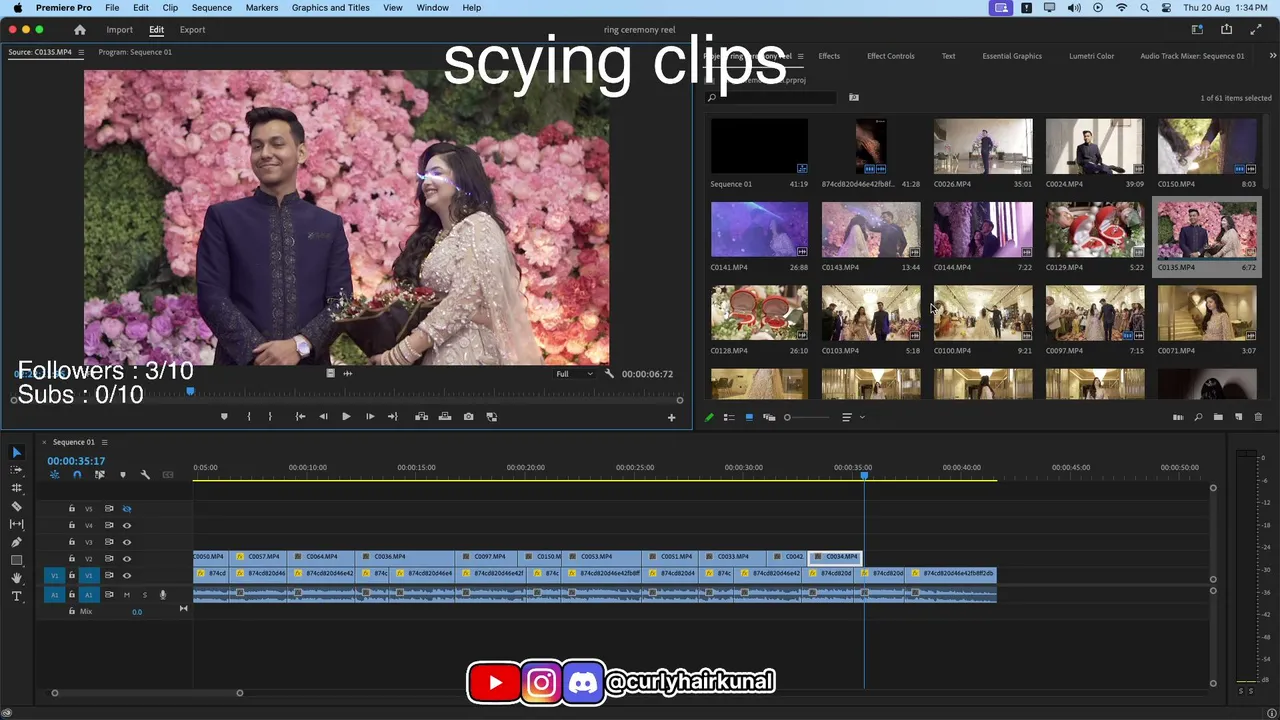Click the New Item icon in Project panel
1280x720 pixels.
coord(1238,417)
